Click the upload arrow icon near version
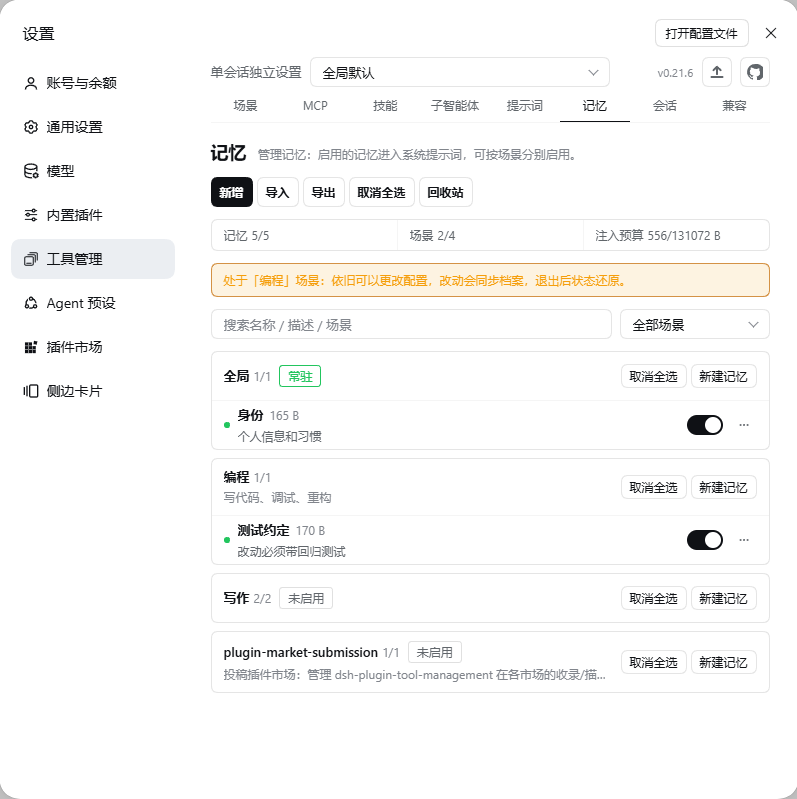797x799 pixels. click(x=716, y=72)
